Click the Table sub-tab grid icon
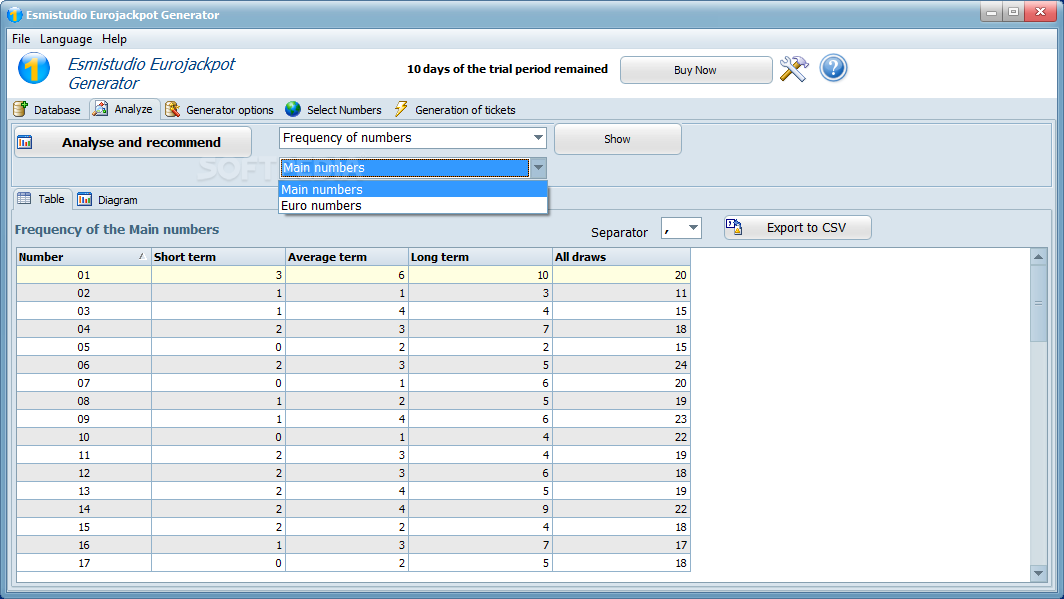The height and width of the screenshot is (599, 1064). tap(24, 199)
